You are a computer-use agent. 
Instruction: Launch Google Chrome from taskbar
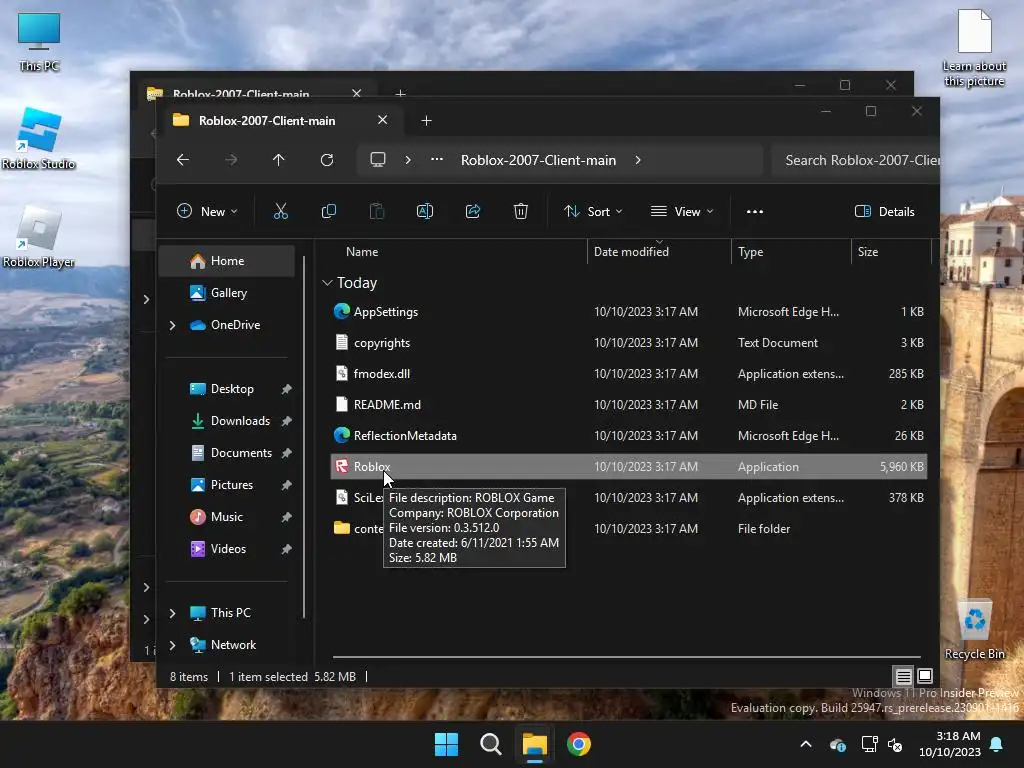[x=579, y=744]
